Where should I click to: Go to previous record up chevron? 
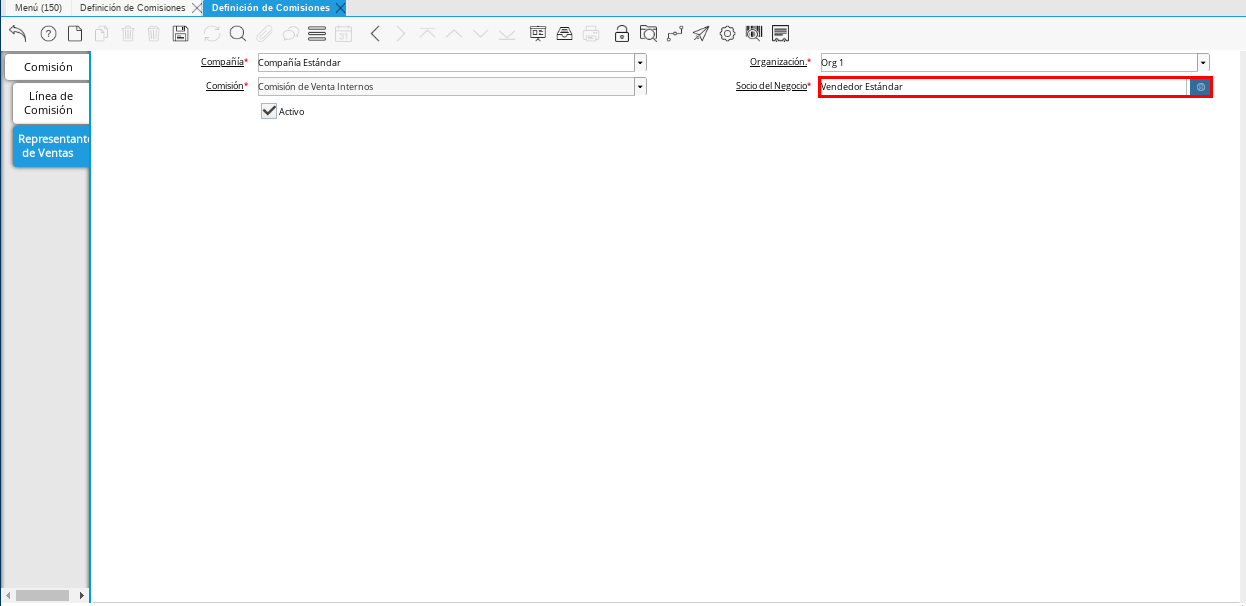[454, 33]
